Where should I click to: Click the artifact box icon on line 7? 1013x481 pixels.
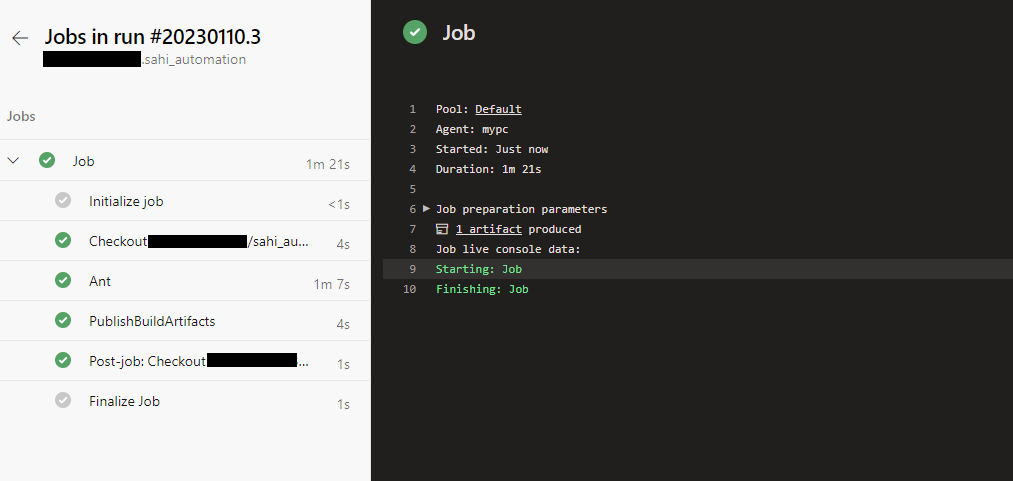pyautogui.click(x=442, y=229)
